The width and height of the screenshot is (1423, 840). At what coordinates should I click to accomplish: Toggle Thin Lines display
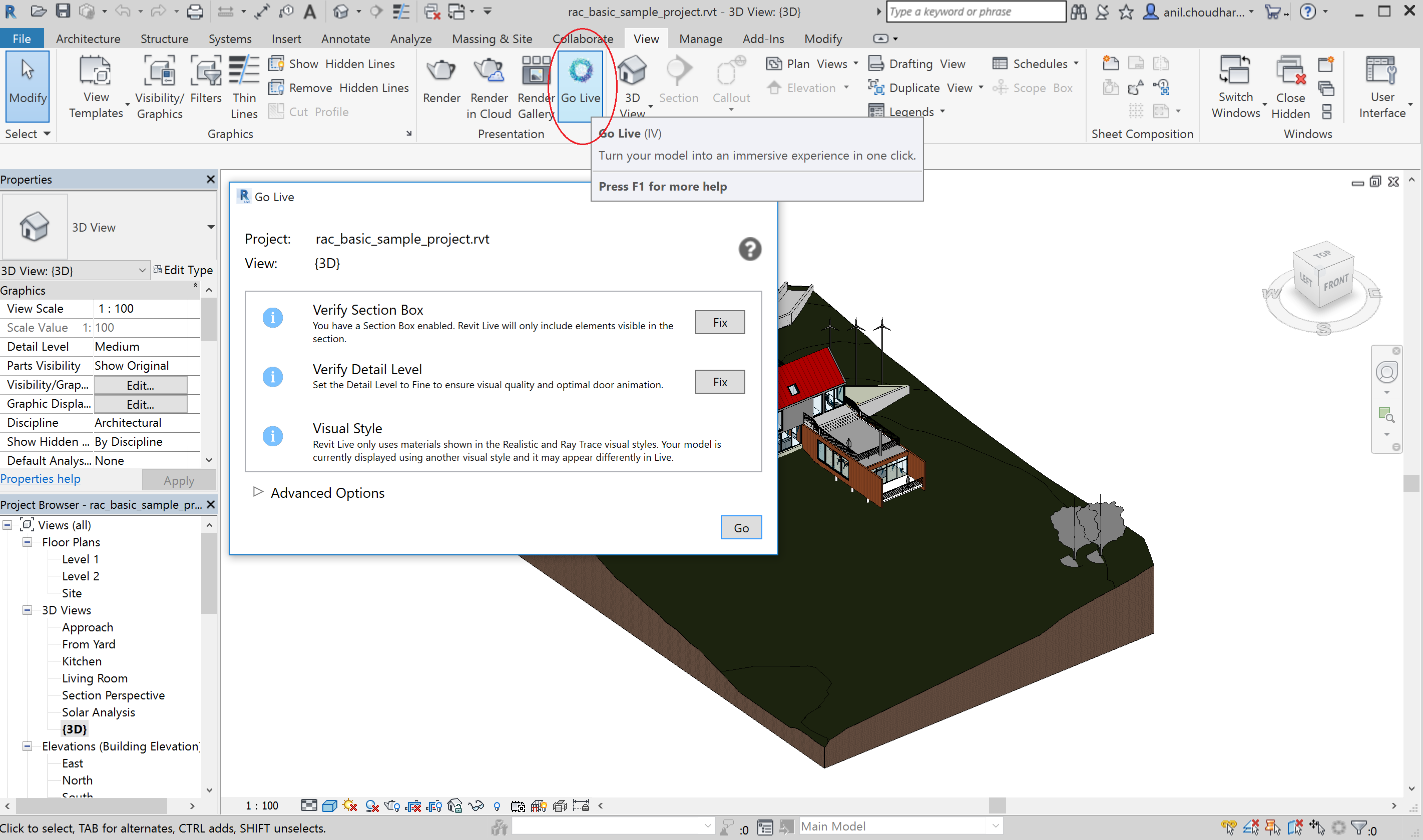tap(243, 85)
